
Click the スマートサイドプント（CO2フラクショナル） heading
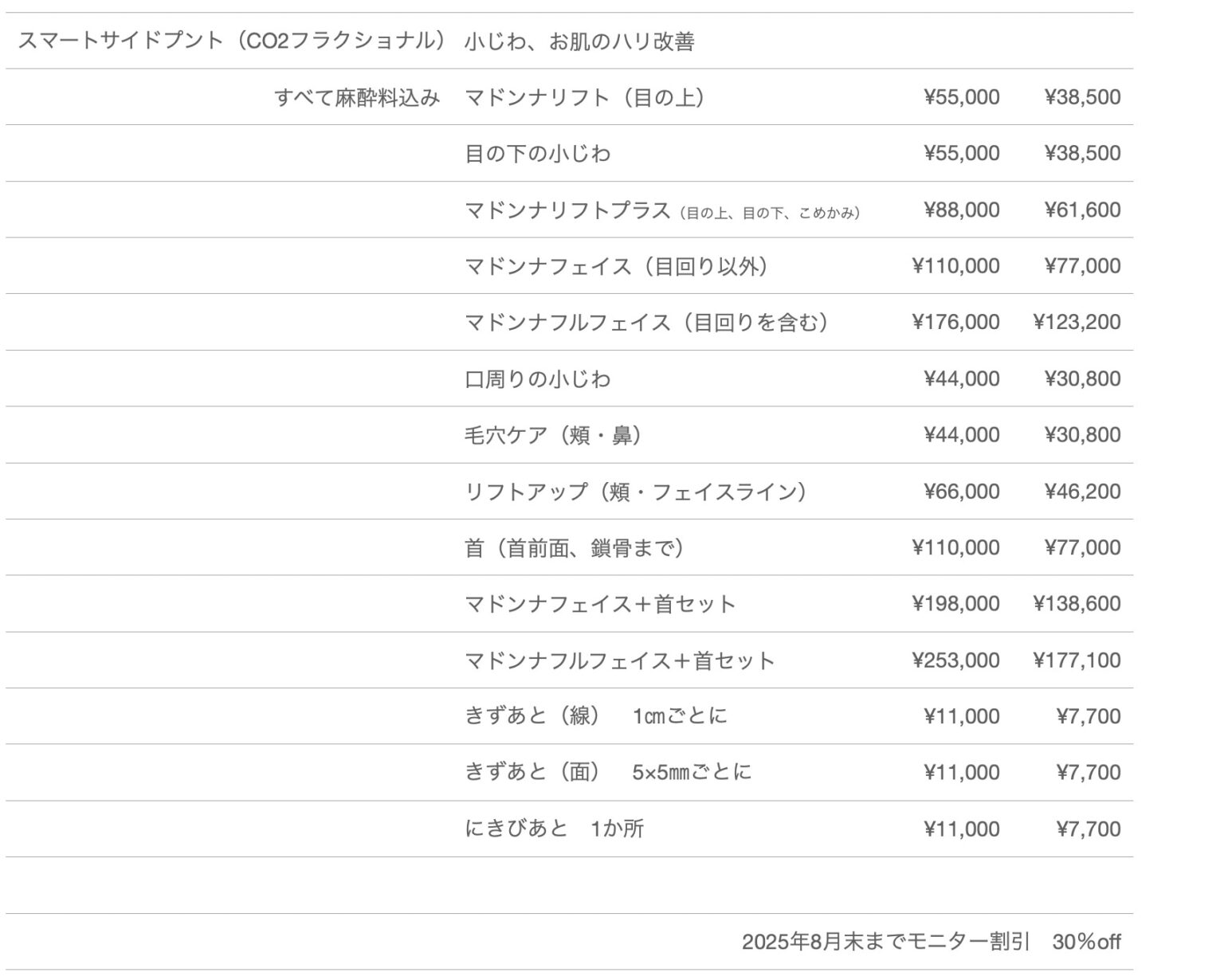click(x=231, y=41)
